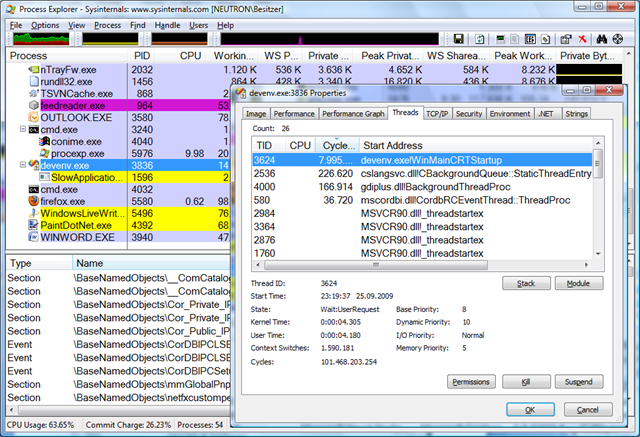Click the DLL/handle view toolbar icon
The width and height of the screenshot is (640, 437).
pyautogui.click(x=546, y=39)
